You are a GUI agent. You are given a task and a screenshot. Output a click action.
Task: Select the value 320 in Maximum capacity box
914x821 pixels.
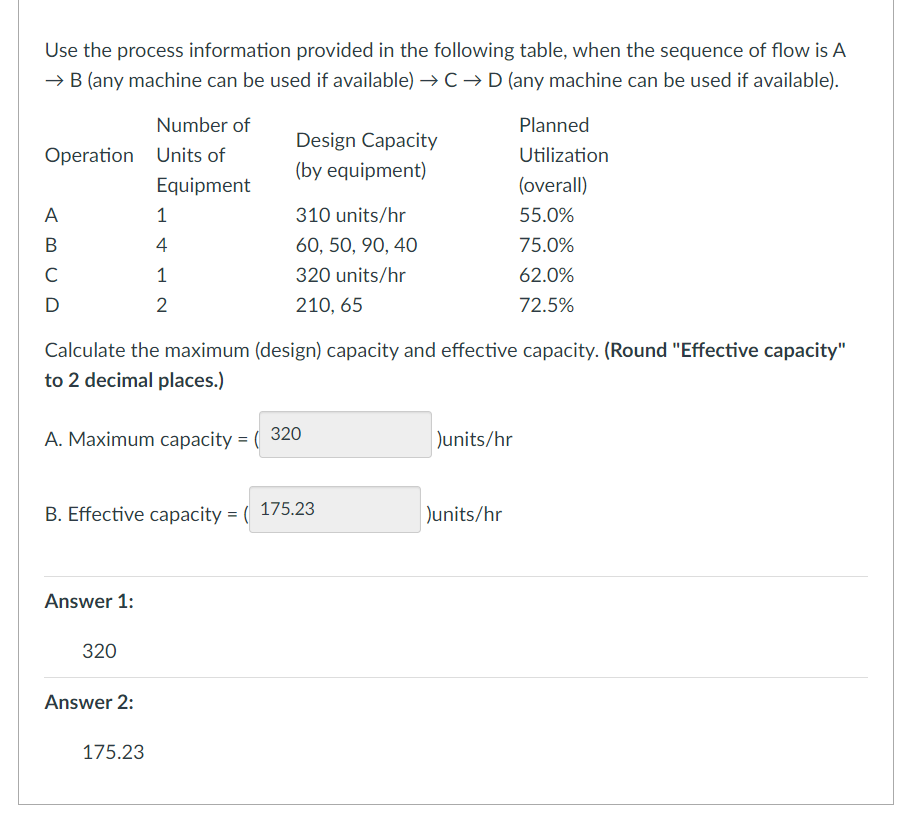tap(289, 434)
